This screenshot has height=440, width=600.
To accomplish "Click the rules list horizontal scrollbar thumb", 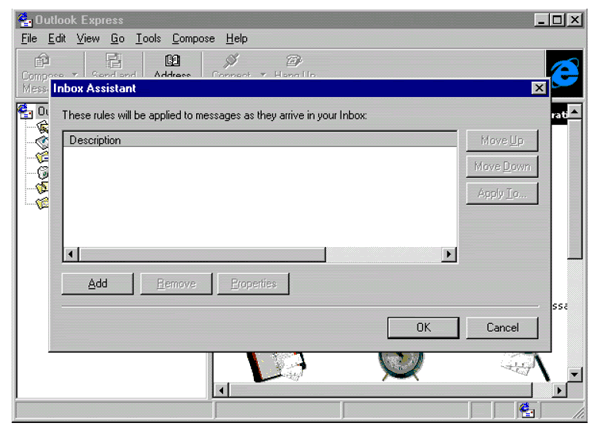I will click(x=202, y=254).
